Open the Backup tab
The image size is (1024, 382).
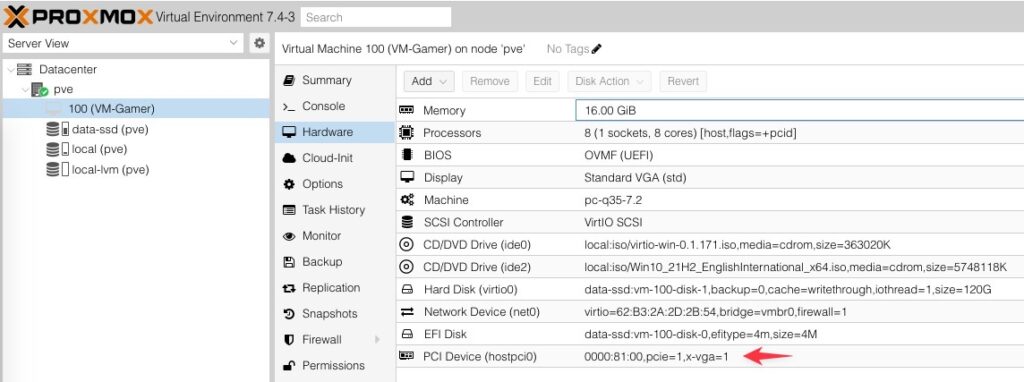tap(335, 262)
